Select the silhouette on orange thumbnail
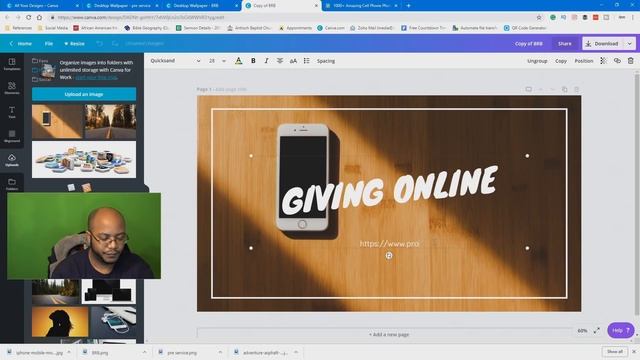This screenshot has height=360, width=640. (x=60, y=322)
